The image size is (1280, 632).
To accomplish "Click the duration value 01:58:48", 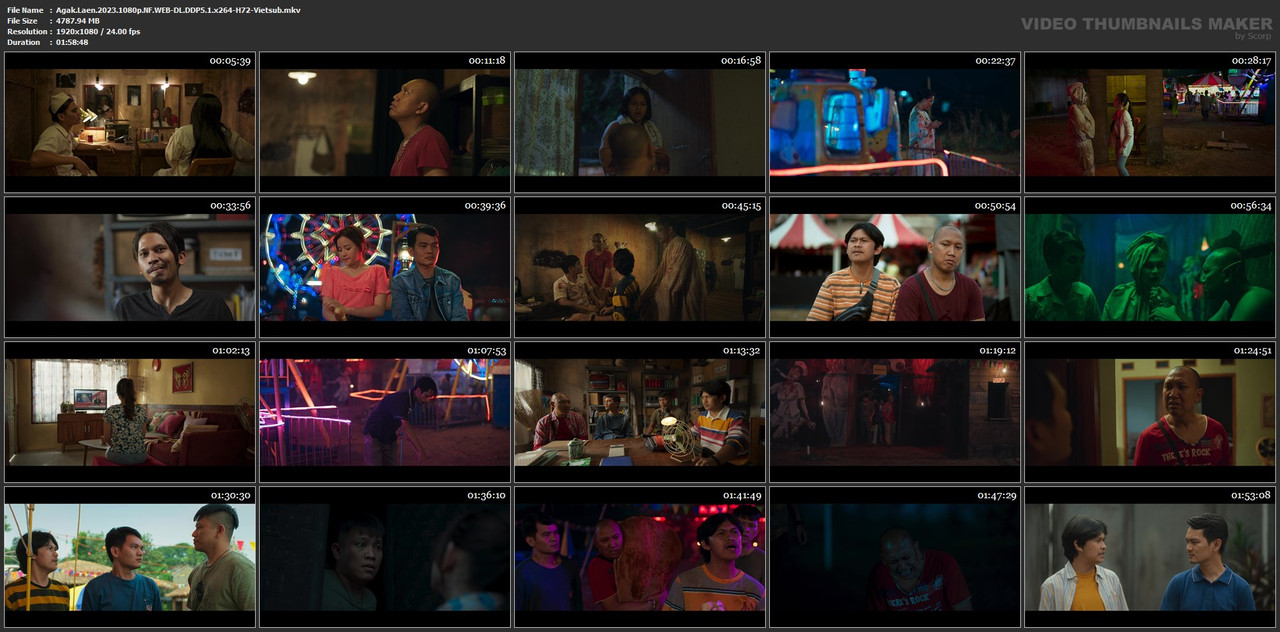I will click(72, 42).
